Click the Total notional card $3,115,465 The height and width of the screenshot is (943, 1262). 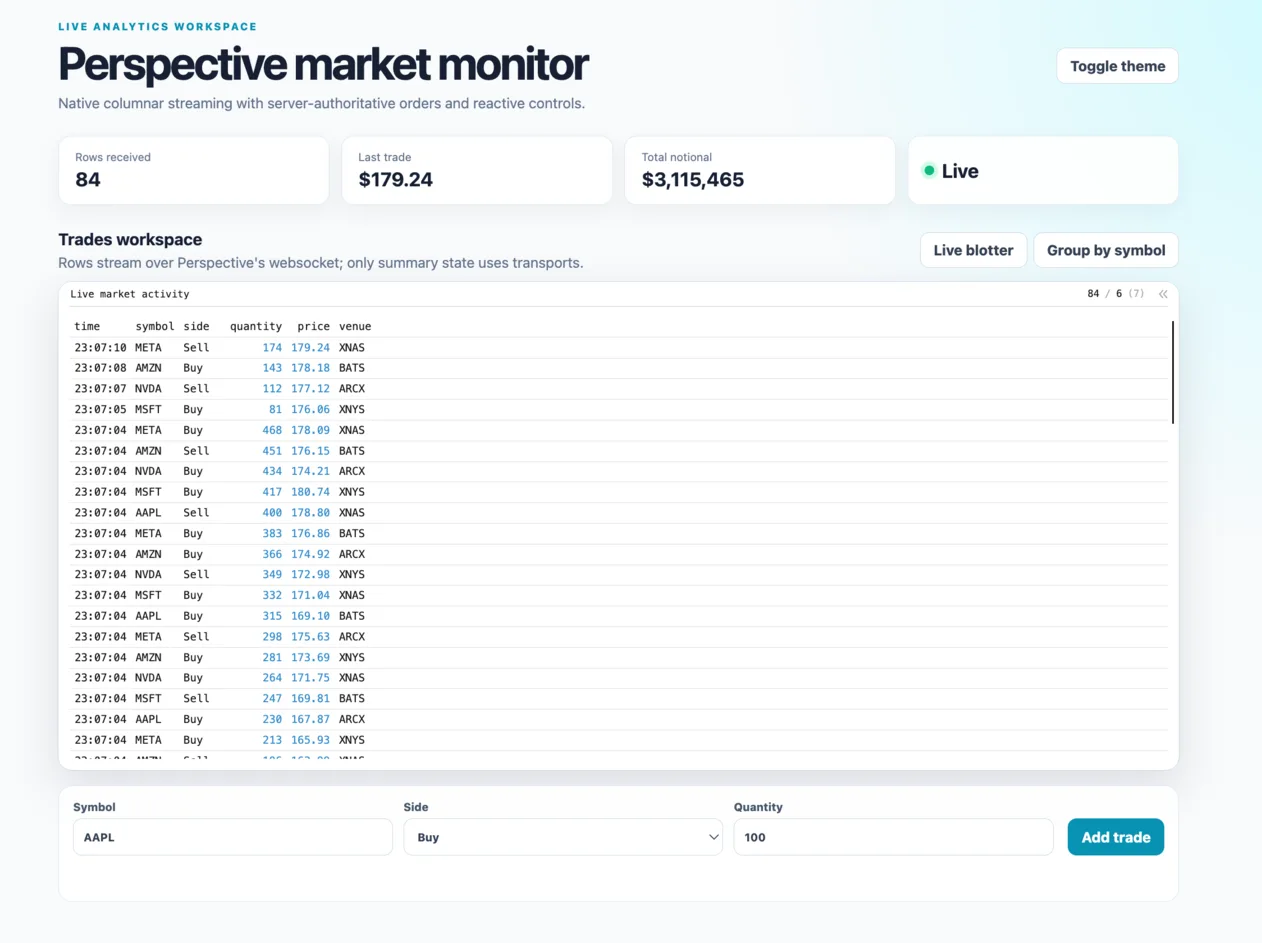(760, 171)
